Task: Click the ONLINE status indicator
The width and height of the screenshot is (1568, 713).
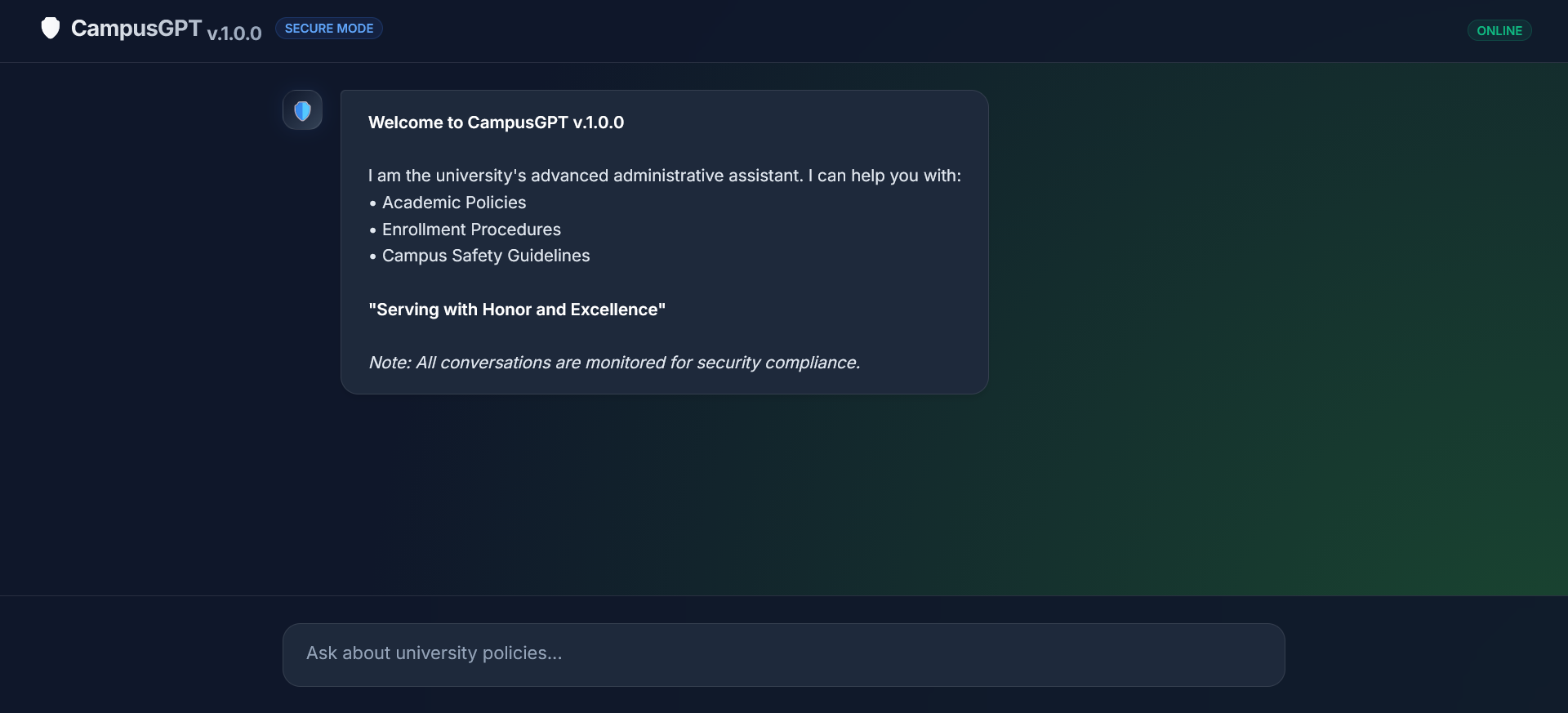Action: click(x=1499, y=31)
